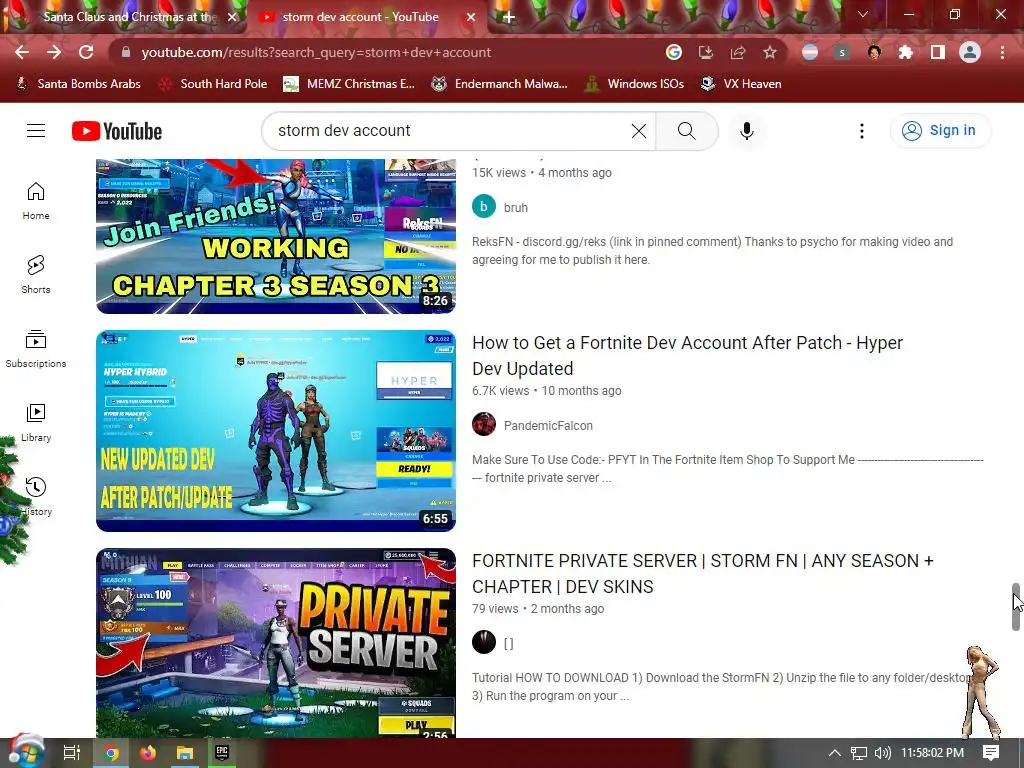Open FORTNITE PRIVATE SERVER STORM FN title
Viewport: 1024px width, 768px height.
[x=703, y=573]
